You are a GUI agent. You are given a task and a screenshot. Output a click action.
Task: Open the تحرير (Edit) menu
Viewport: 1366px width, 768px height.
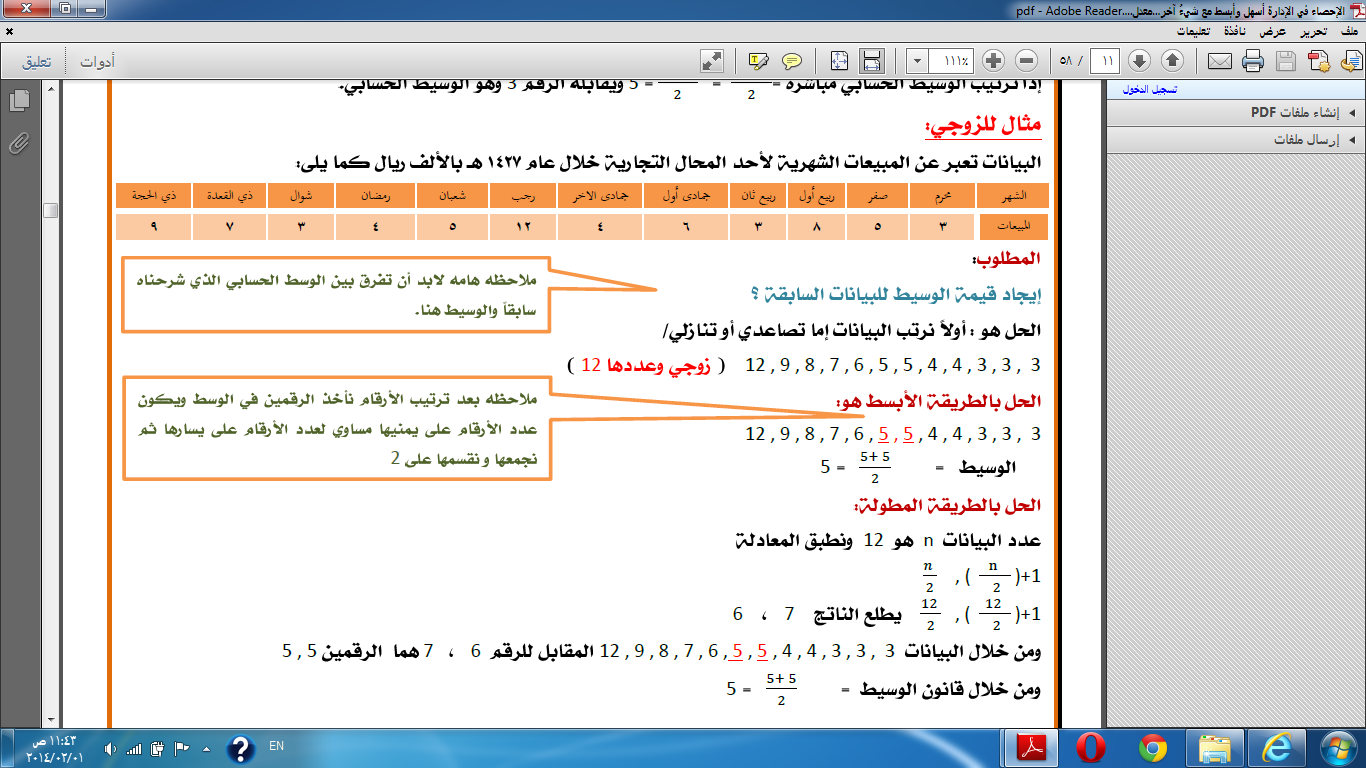click(x=1313, y=32)
